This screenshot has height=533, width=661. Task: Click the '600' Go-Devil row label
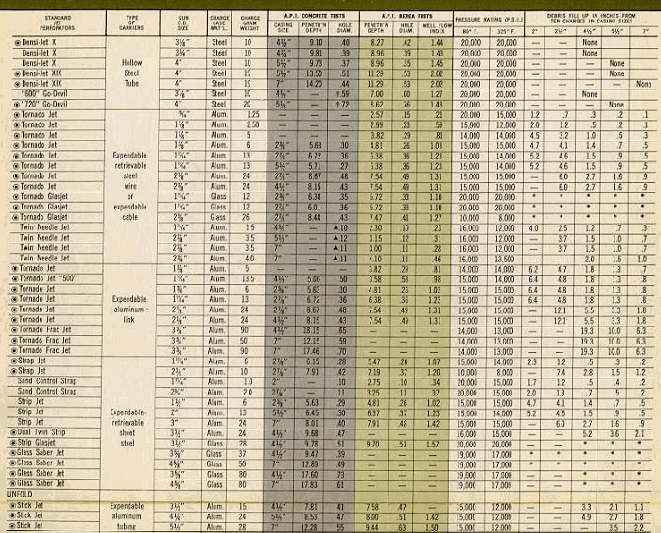pos(44,94)
